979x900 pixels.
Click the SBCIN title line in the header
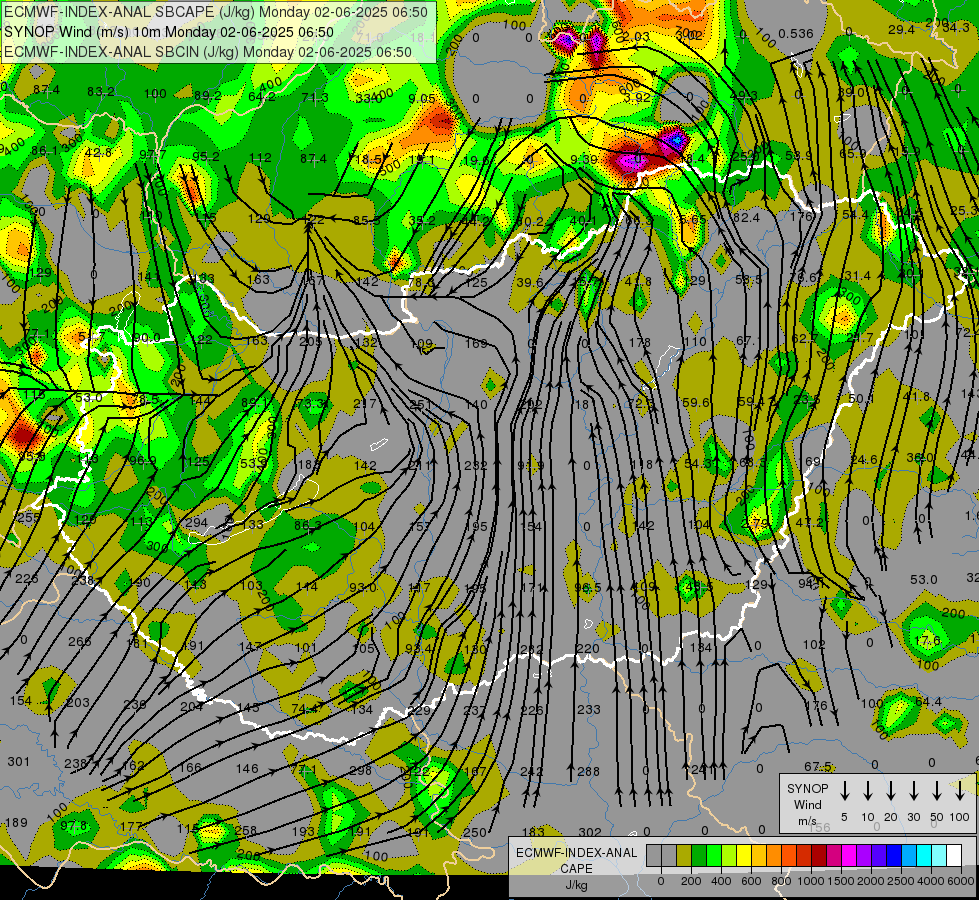209,52
